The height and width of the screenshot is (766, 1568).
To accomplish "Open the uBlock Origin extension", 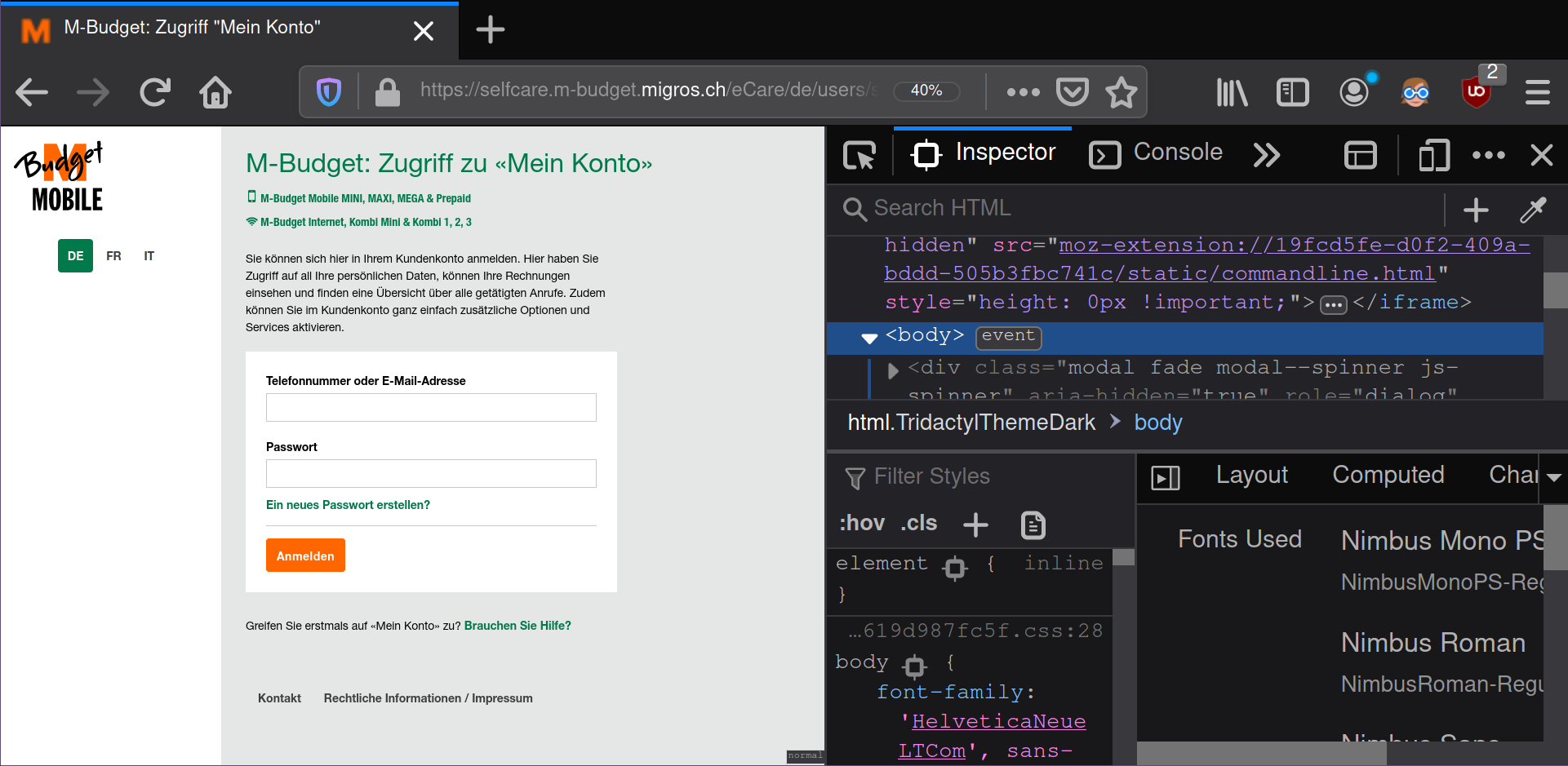I will pyautogui.click(x=1477, y=92).
